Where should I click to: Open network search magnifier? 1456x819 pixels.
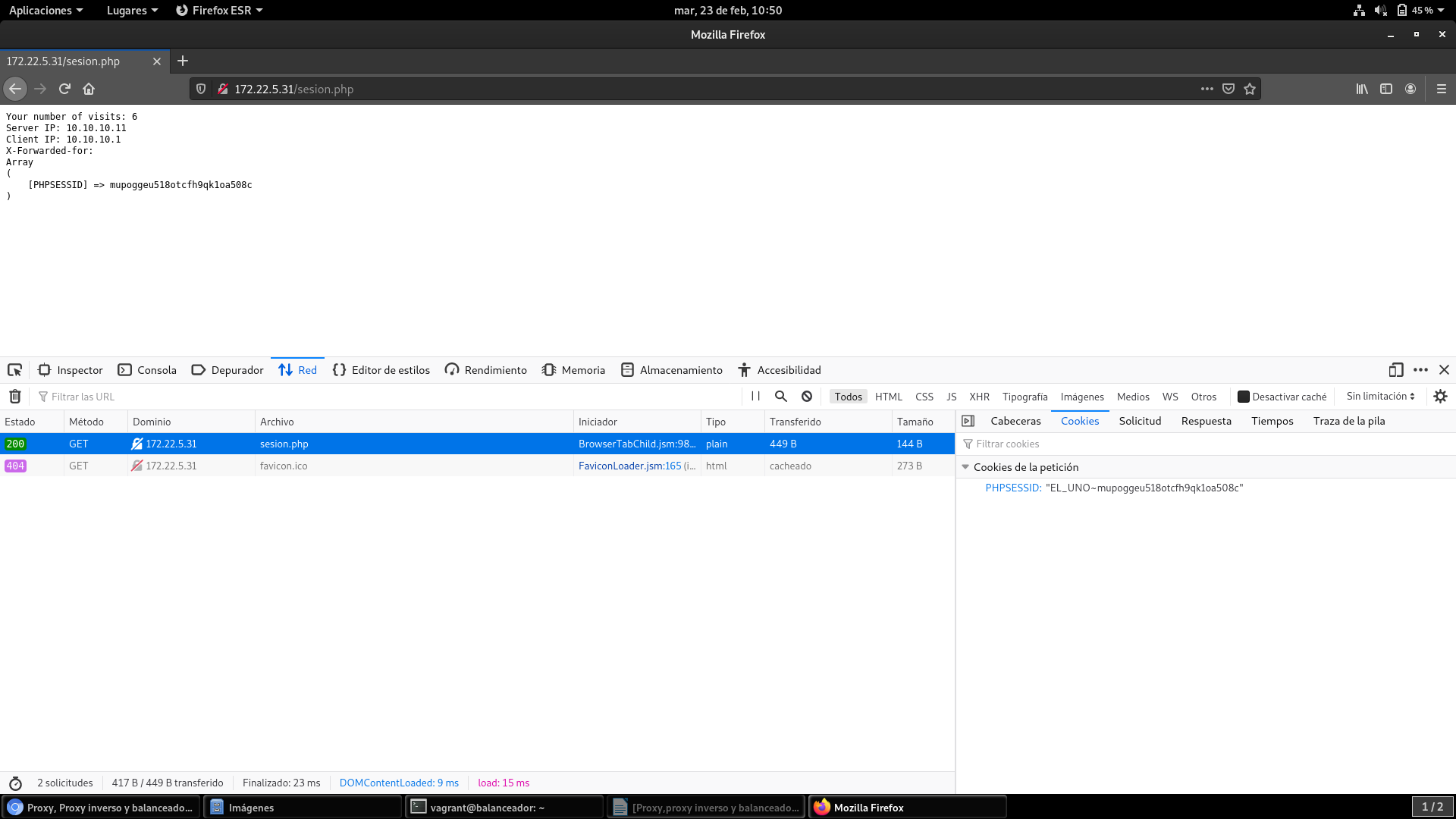click(781, 397)
